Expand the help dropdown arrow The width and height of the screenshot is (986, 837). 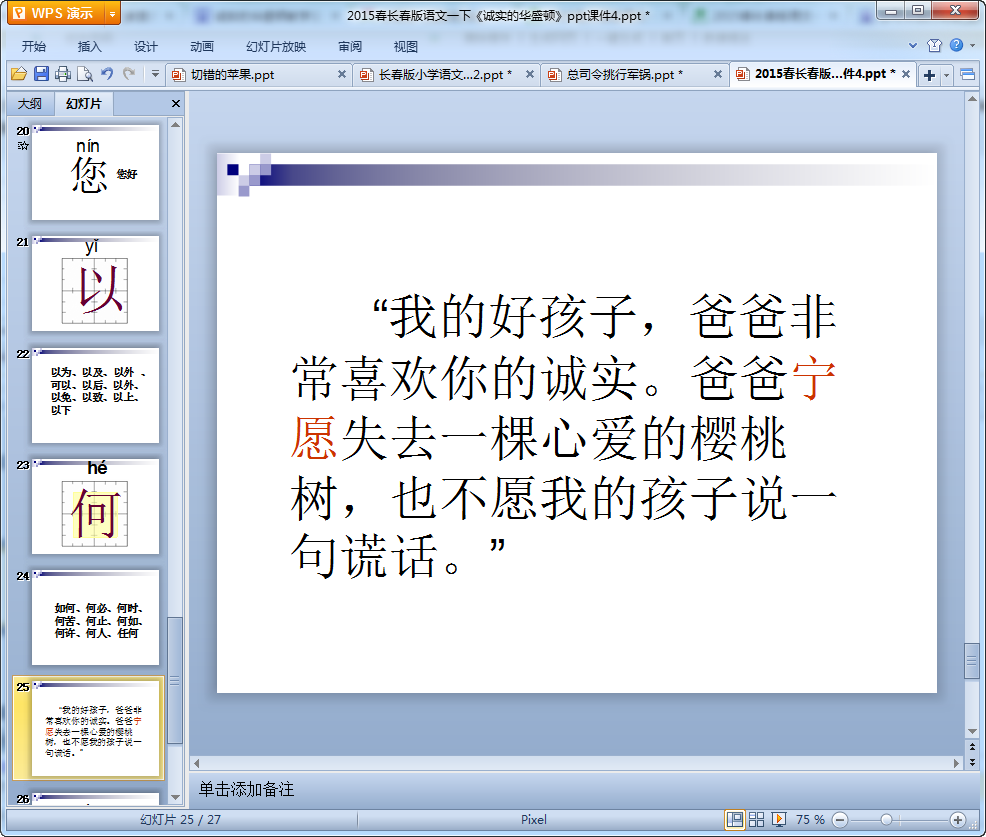coord(972,45)
